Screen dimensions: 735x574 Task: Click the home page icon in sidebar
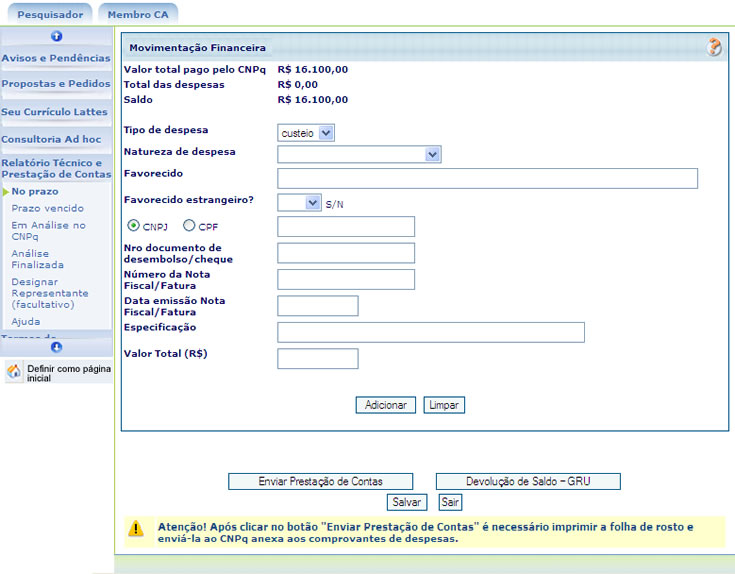pyautogui.click(x=14, y=373)
